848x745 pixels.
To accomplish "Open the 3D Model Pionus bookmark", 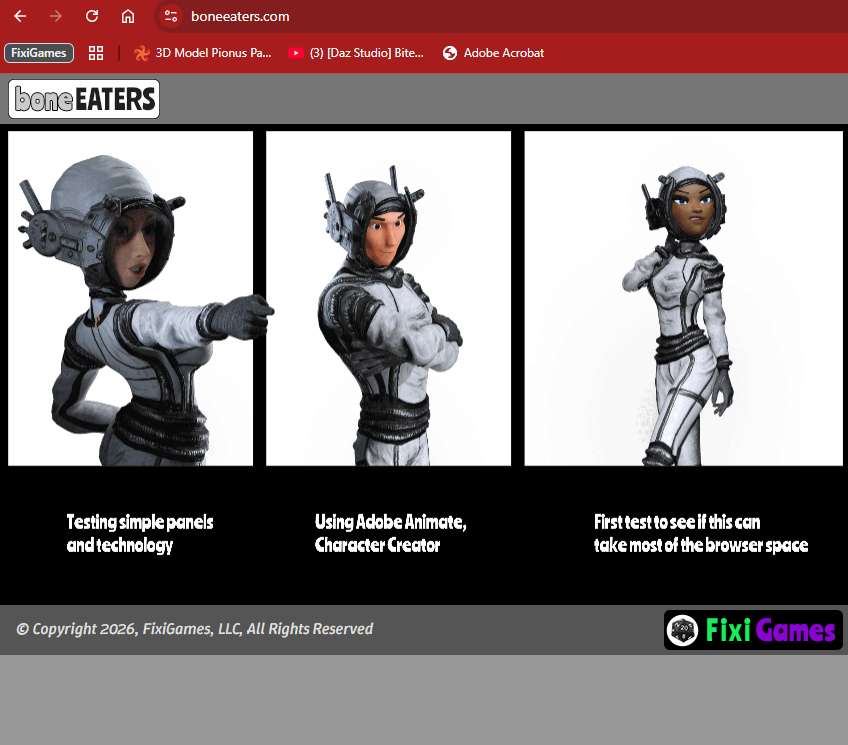I will coord(203,53).
